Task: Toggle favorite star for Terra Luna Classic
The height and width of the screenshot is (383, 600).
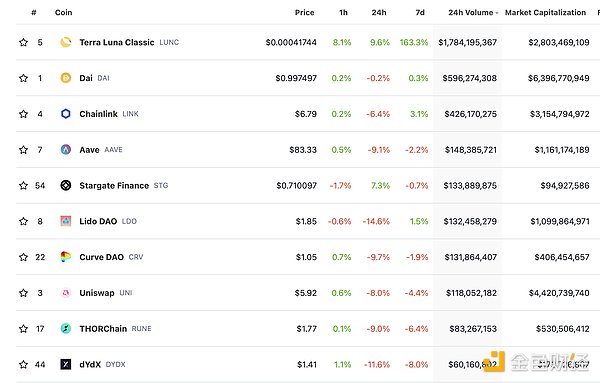Action: pos(23,42)
